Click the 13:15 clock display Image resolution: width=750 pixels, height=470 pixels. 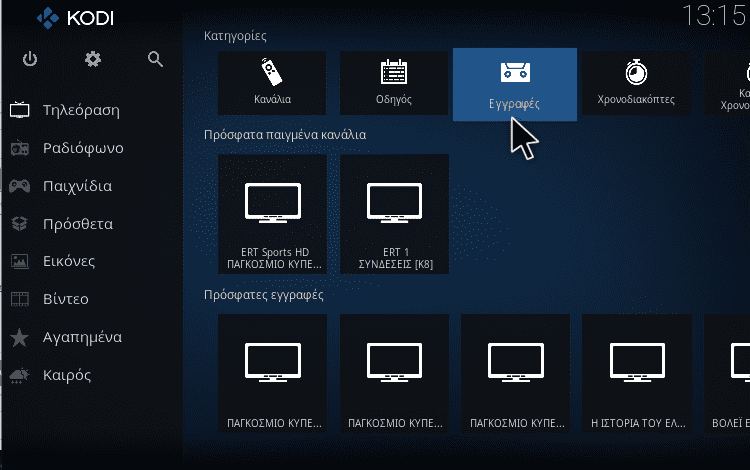715,15
